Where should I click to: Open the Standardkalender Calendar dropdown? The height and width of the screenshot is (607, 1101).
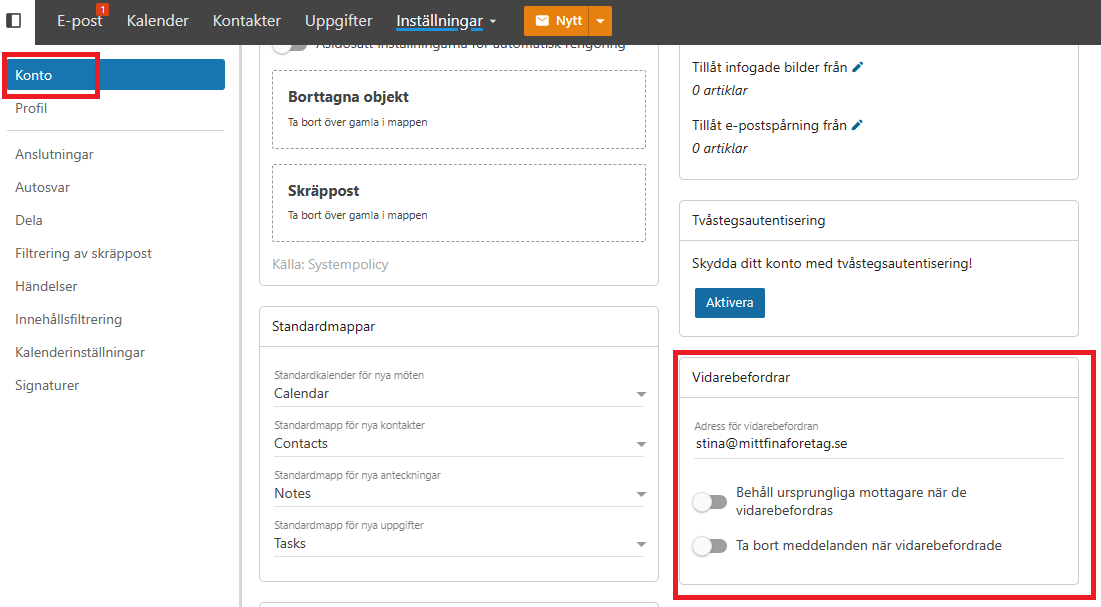459,393
